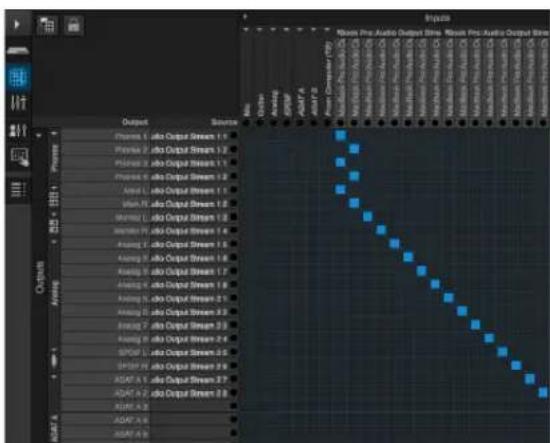
Task: Click the empty ADAT A 3 source field
Action: tap(190, 407)
